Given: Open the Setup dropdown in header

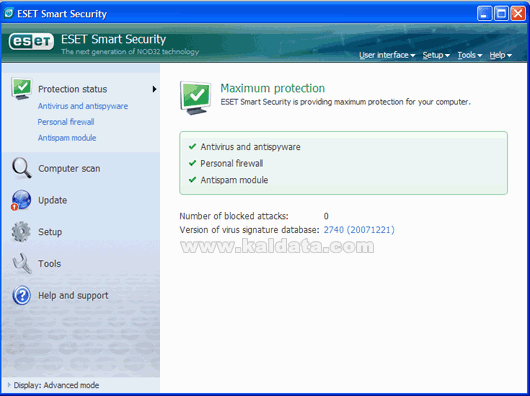Looking at the screenshot, I should tap(436, 55).
